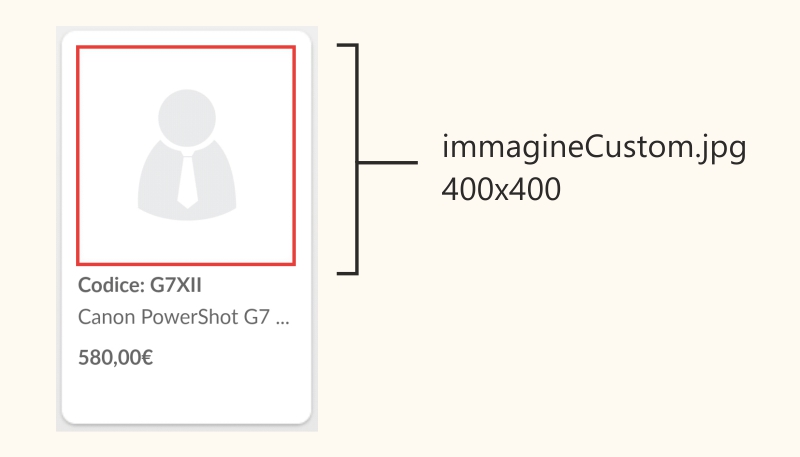Click empty white area below the price
Image resolution: width=800 pixels, height=457 pixels.
pyautogui.click(x=186, y=395)
